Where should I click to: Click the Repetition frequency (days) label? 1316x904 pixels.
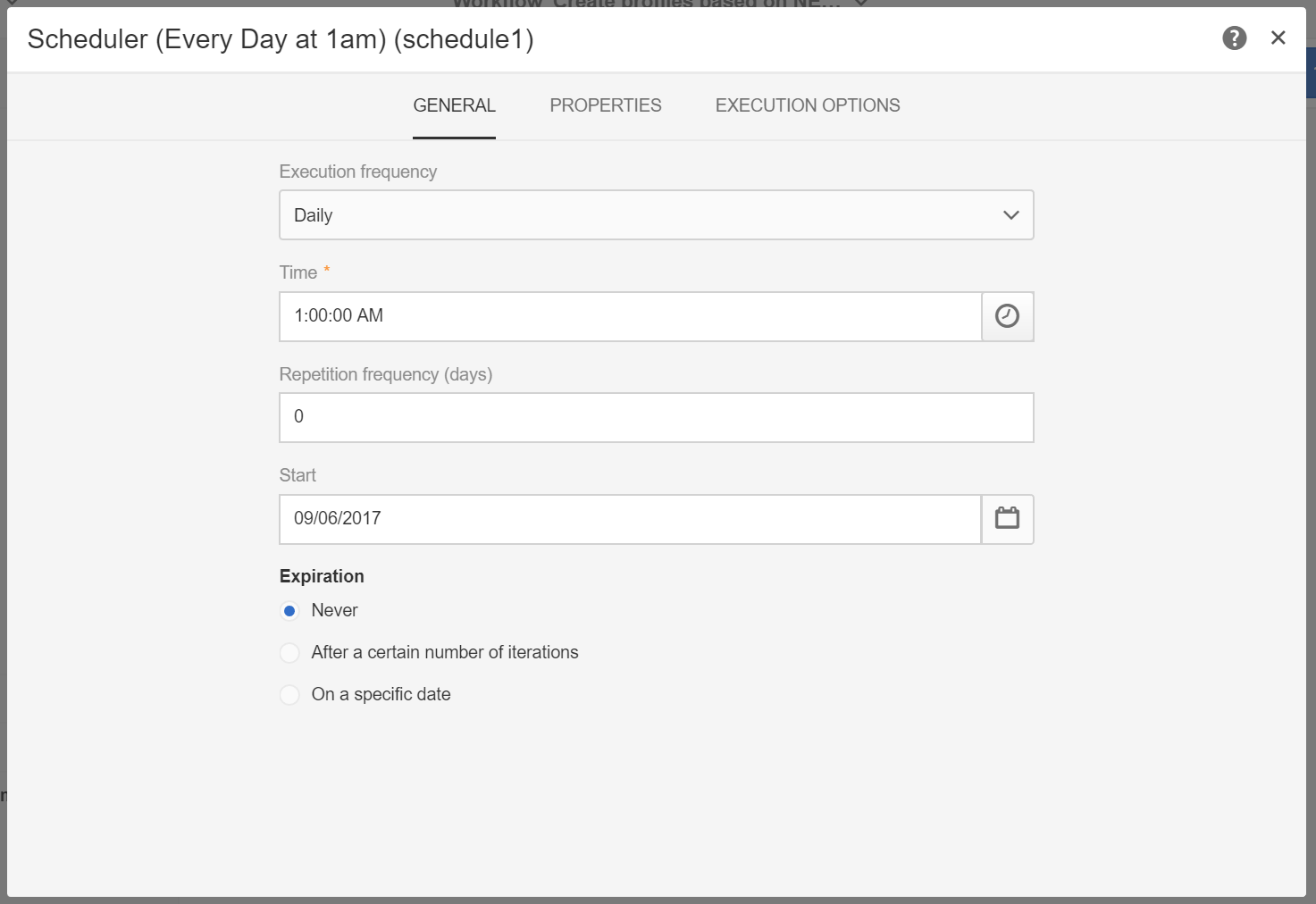point(385,374)
